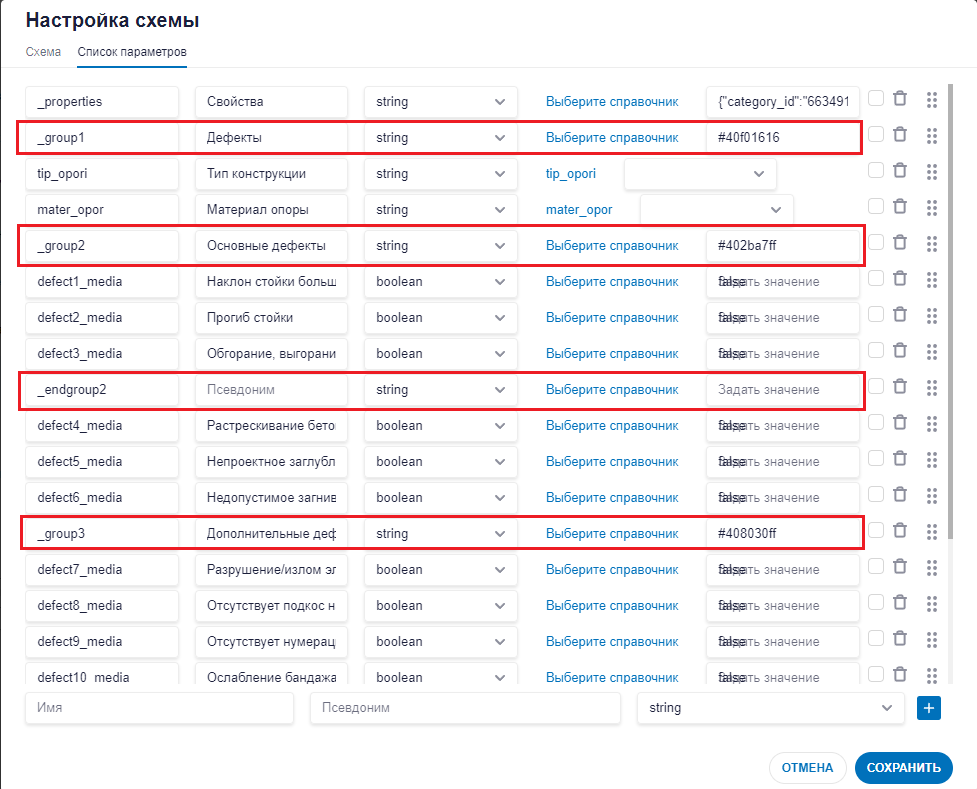Viewport: 977px width, 789px height.
Task: Click the СОХРАНИТЬ button
Action: (903, 768)
